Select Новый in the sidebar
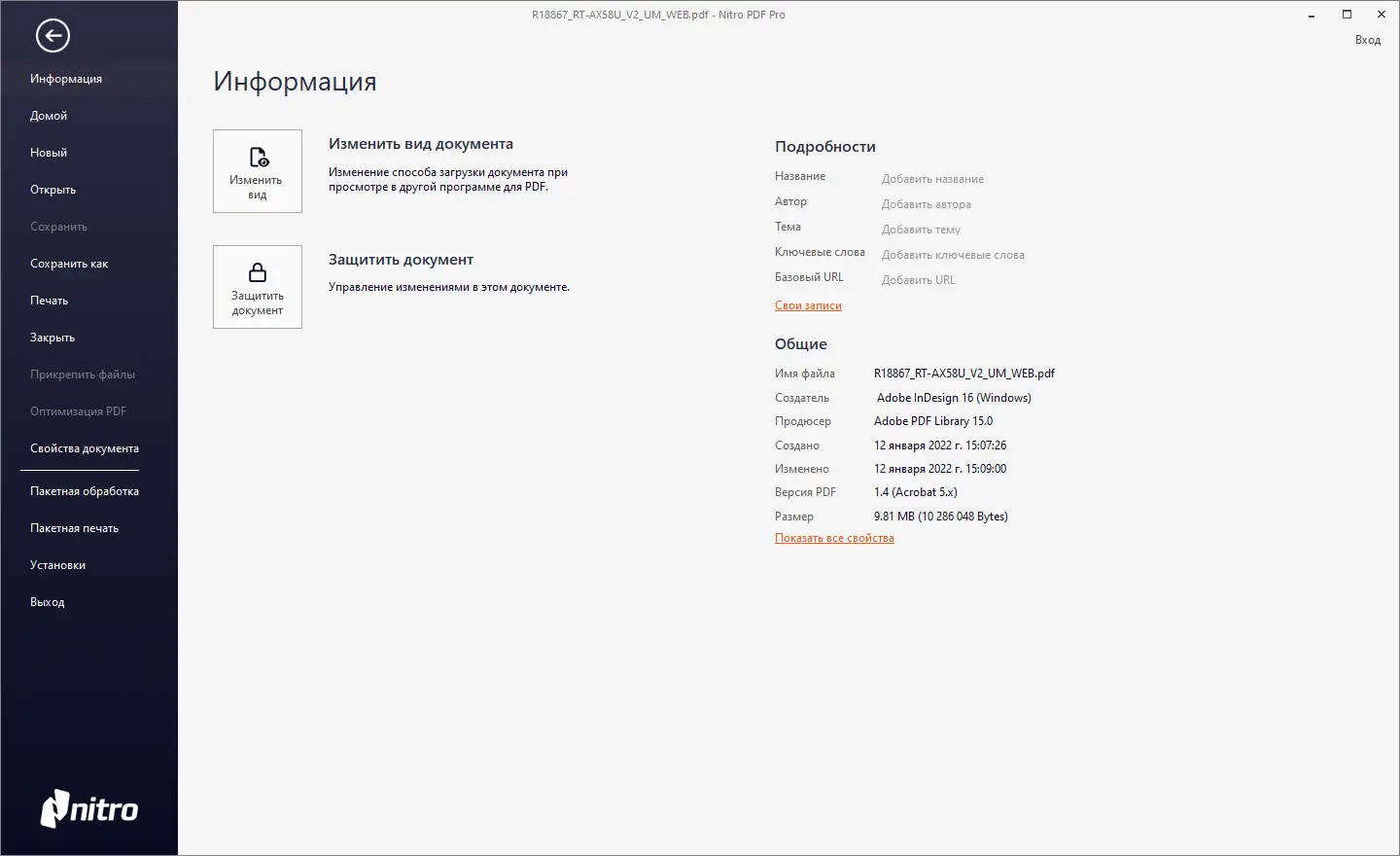 click(49, 153)
